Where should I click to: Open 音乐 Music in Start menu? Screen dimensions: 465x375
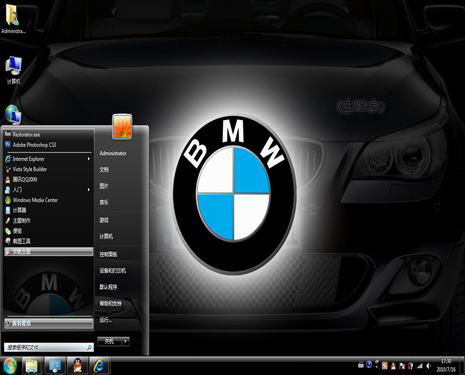[104, 202]
